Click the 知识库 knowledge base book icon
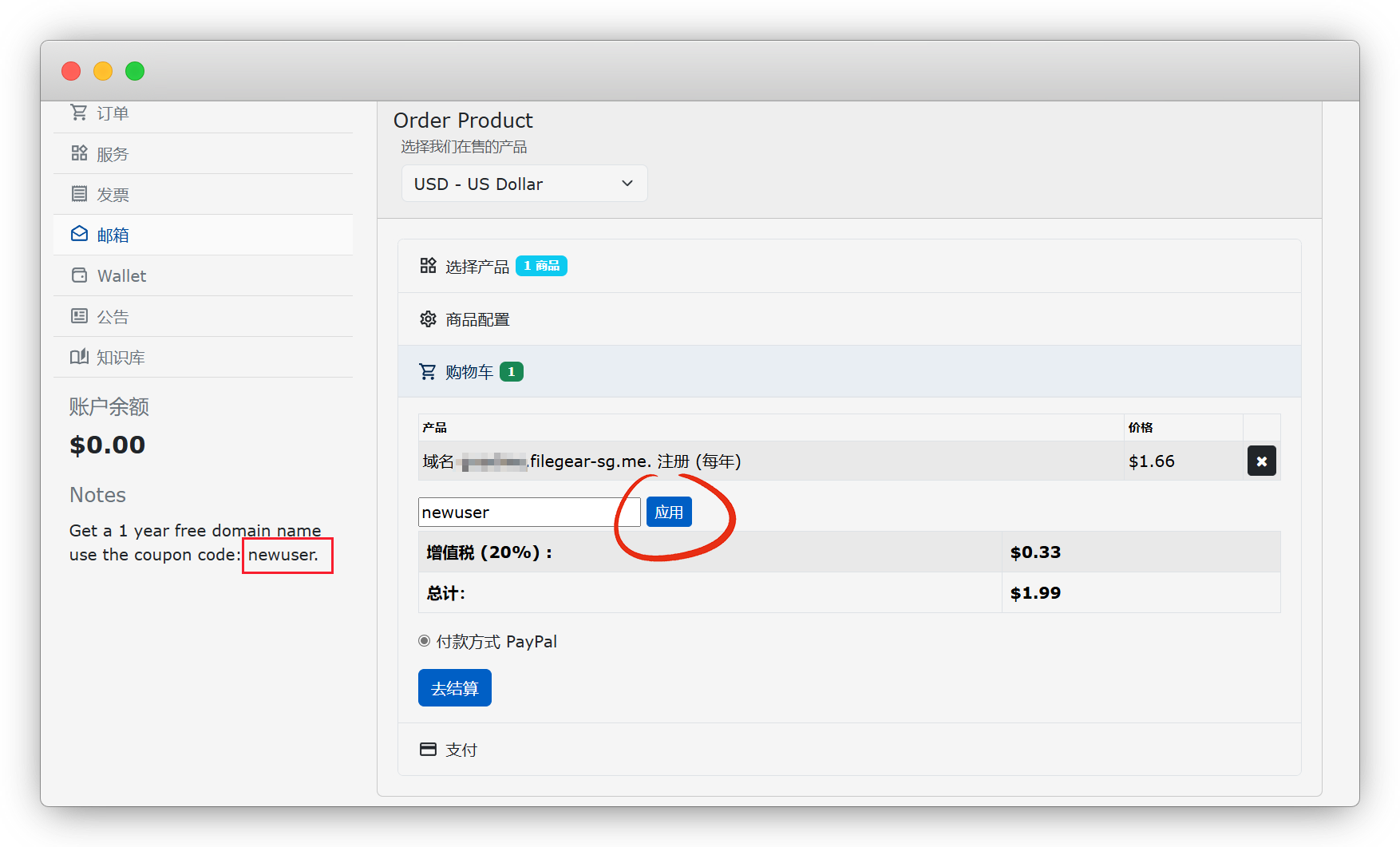 click(x=79, y=357)
